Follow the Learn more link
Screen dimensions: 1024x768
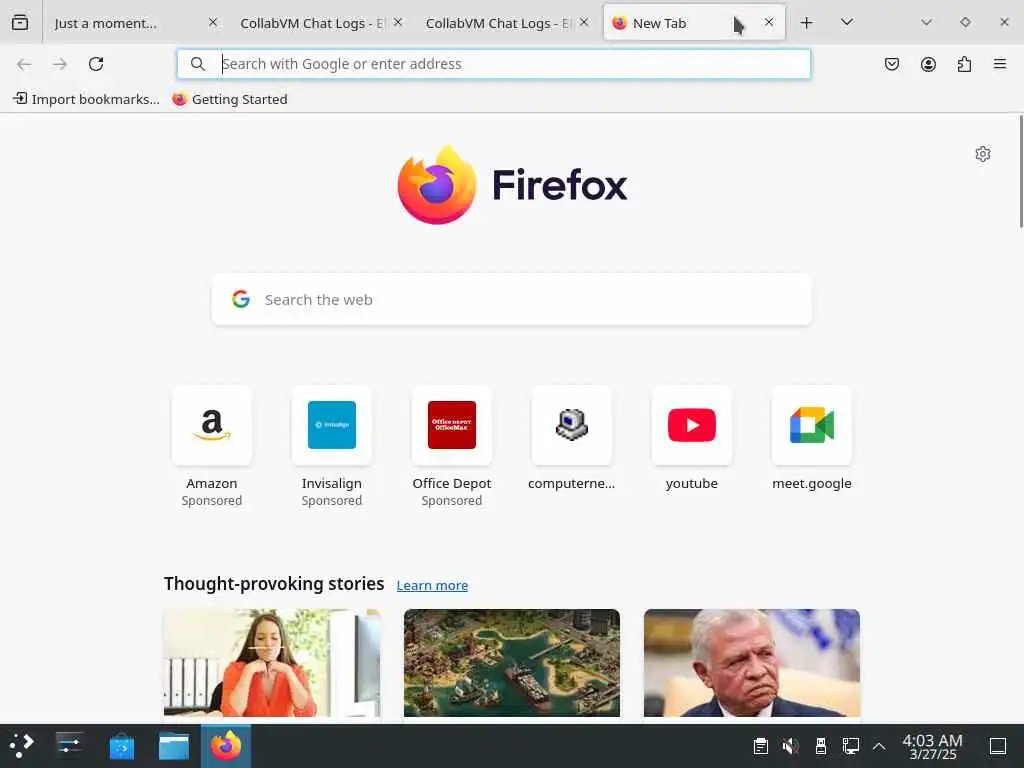[x=432, y=585]
